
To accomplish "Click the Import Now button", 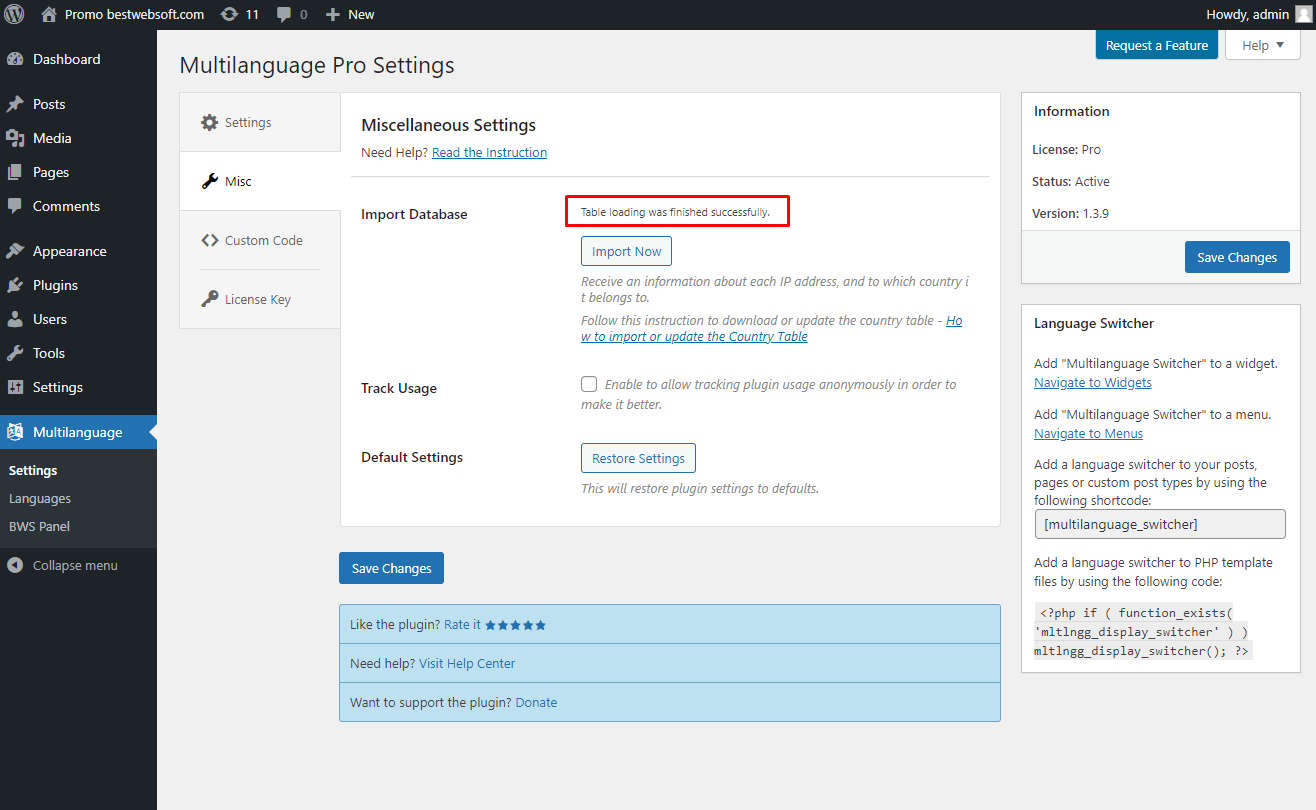I will [x=627, y=251].
